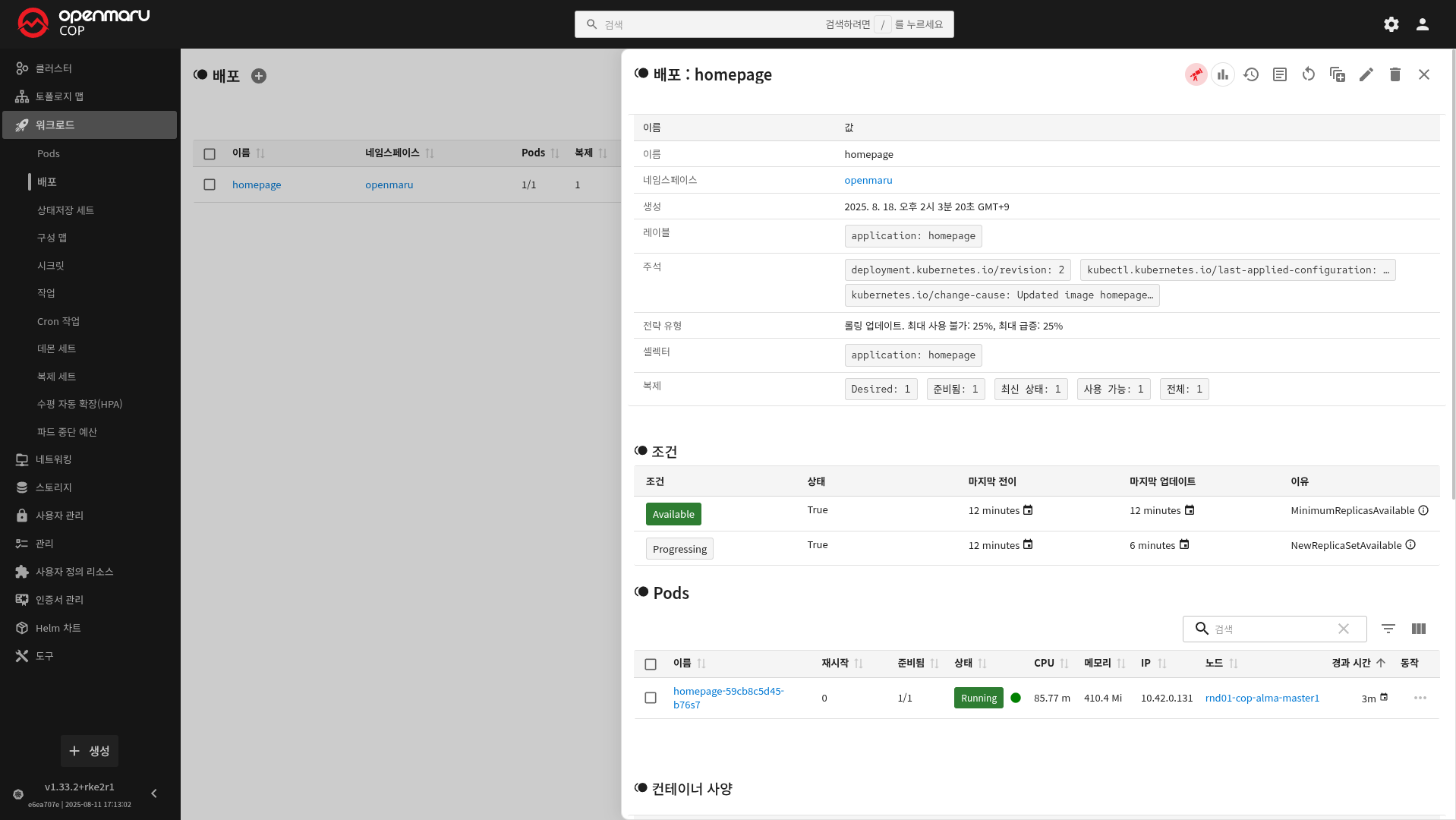Click the add deployment plus icon
1456x820 pixels.
259,76
